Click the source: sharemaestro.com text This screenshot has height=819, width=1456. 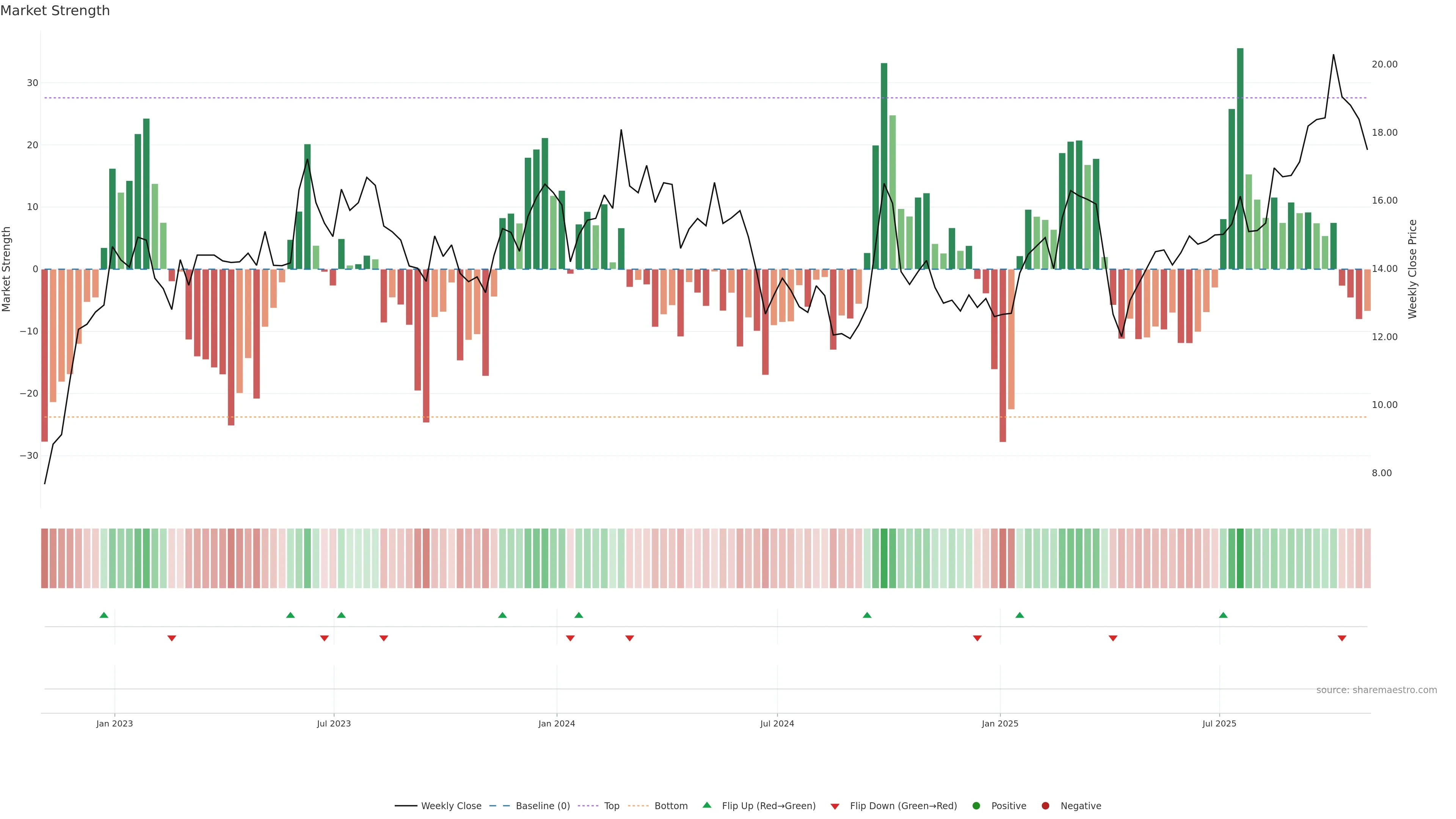point(1376,690)
